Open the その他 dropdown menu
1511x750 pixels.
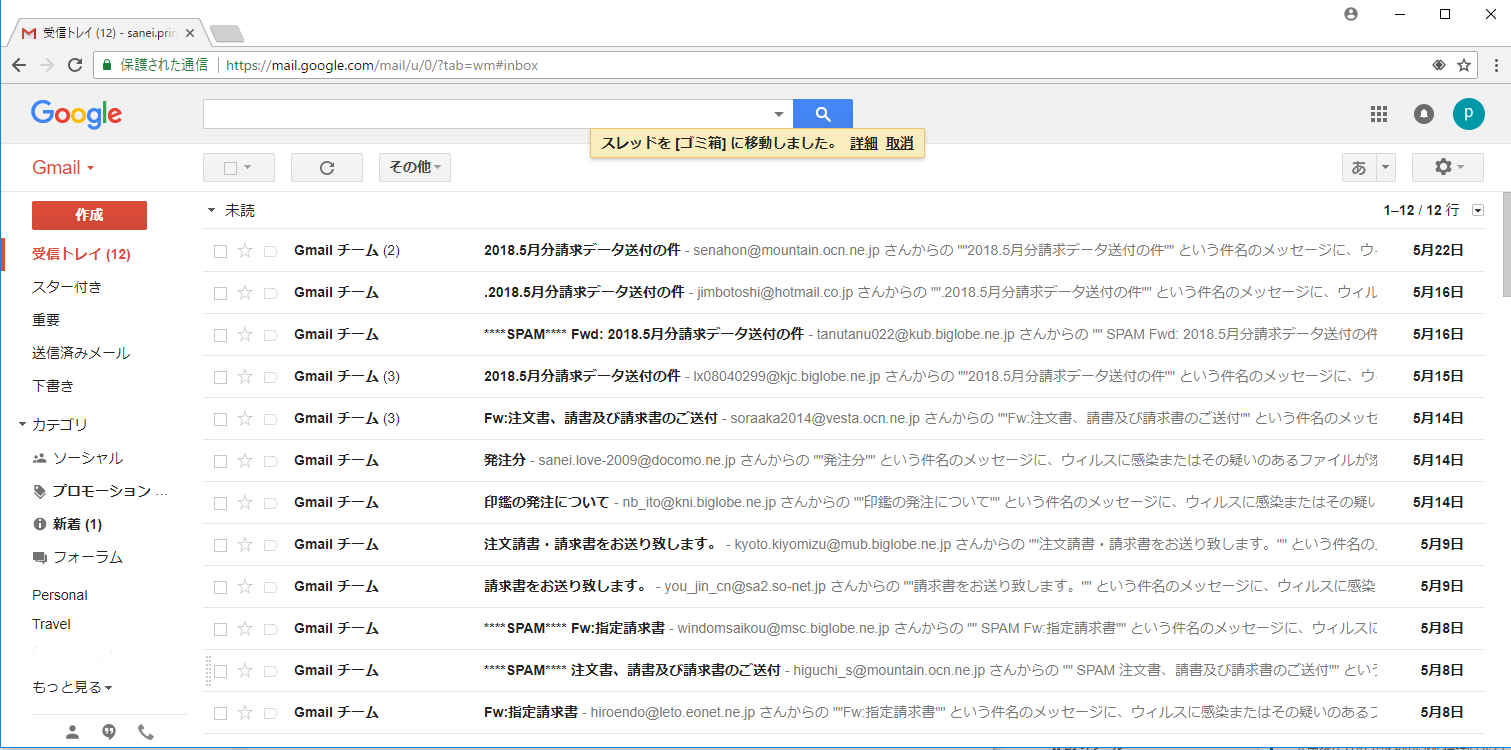(415, 168)
